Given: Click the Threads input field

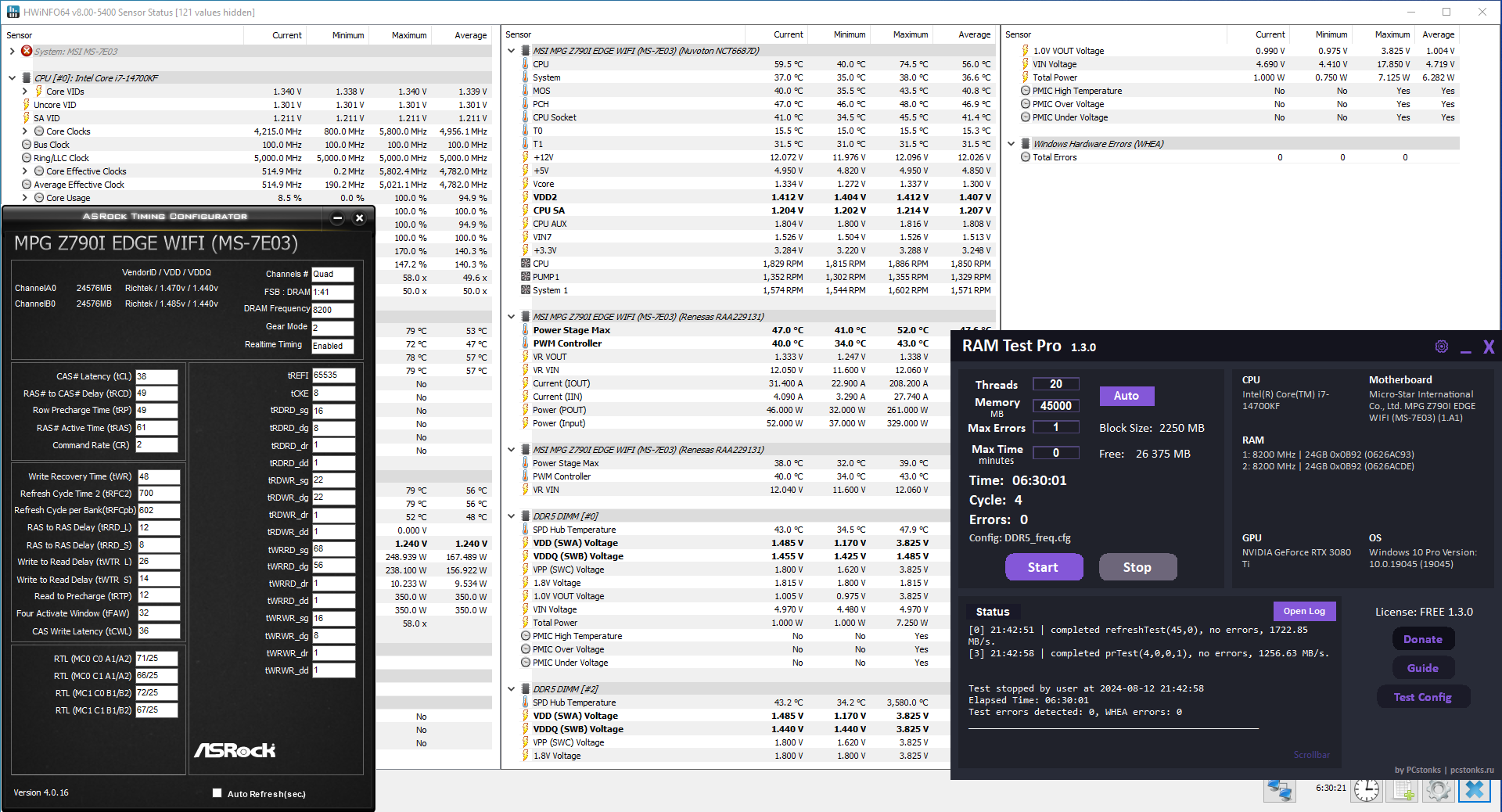Looking at the screenshot, I should [1056, 384].
